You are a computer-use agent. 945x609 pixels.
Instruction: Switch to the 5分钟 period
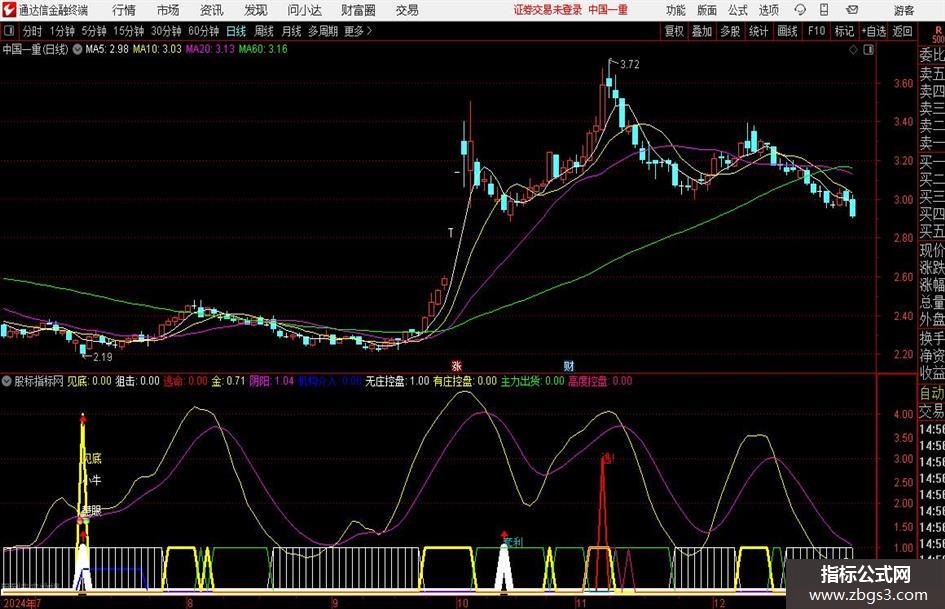(x=93, y=31)
